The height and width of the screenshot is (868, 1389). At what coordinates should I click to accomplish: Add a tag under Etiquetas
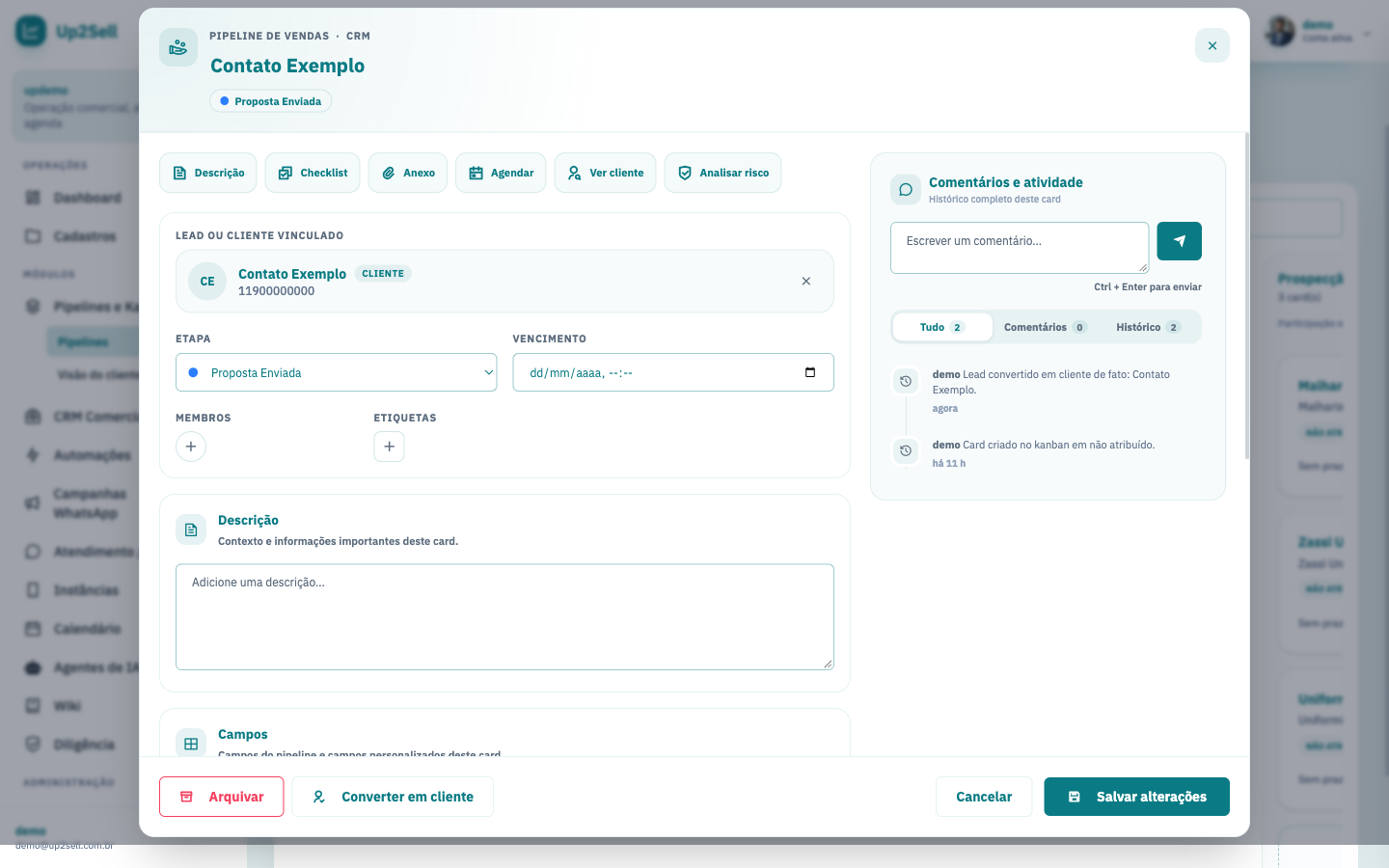390,447
